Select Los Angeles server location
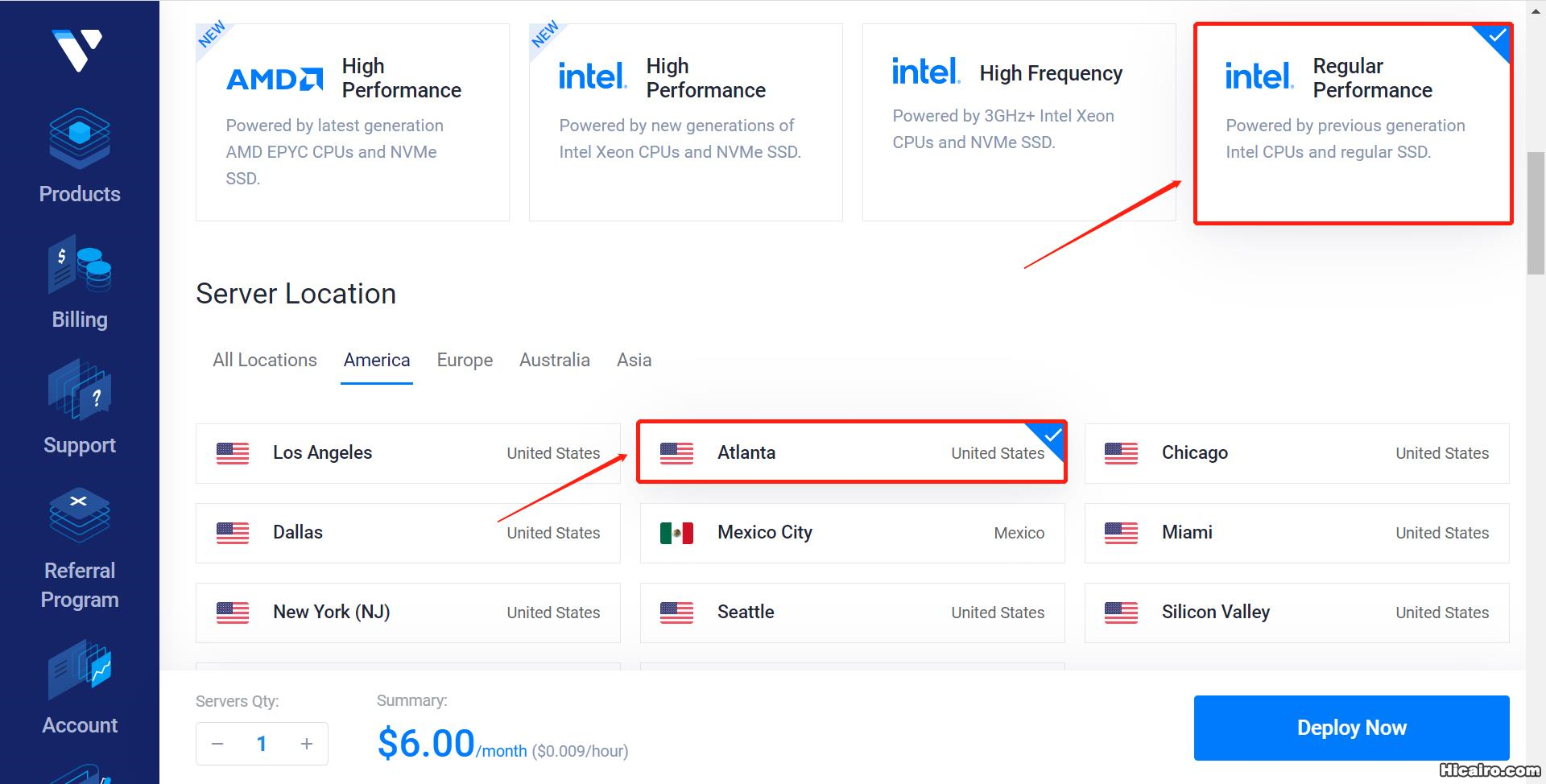 click(x=407, y=453)
